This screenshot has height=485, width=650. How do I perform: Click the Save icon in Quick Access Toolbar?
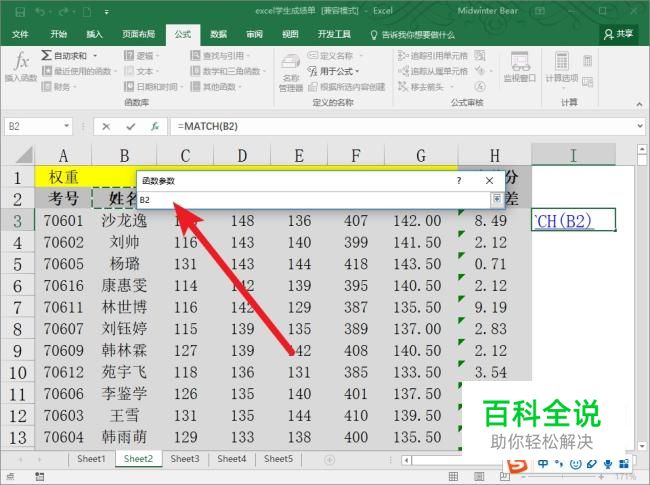[19, 12]
